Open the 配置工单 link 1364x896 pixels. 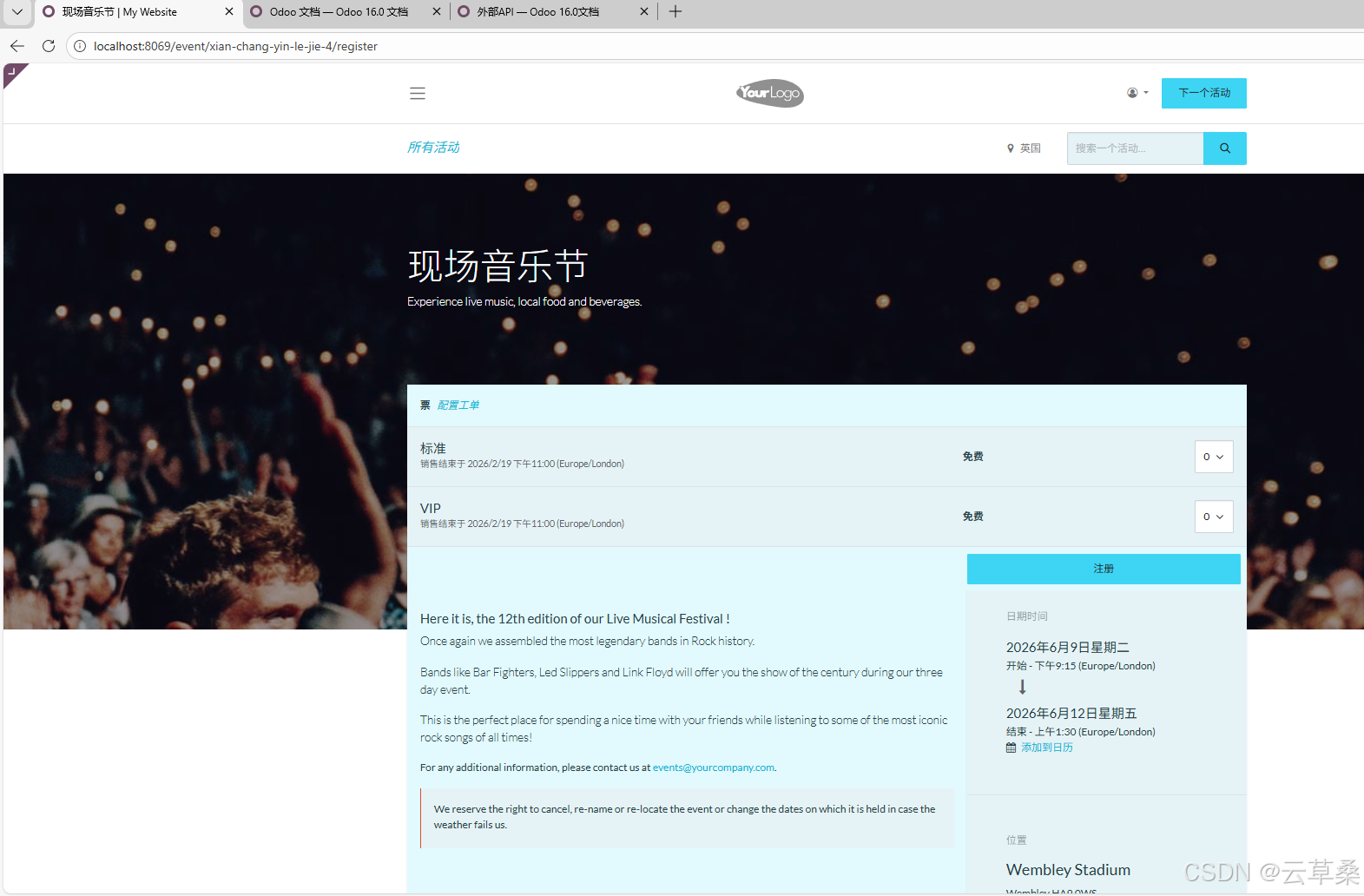click(x=458, y=405)
